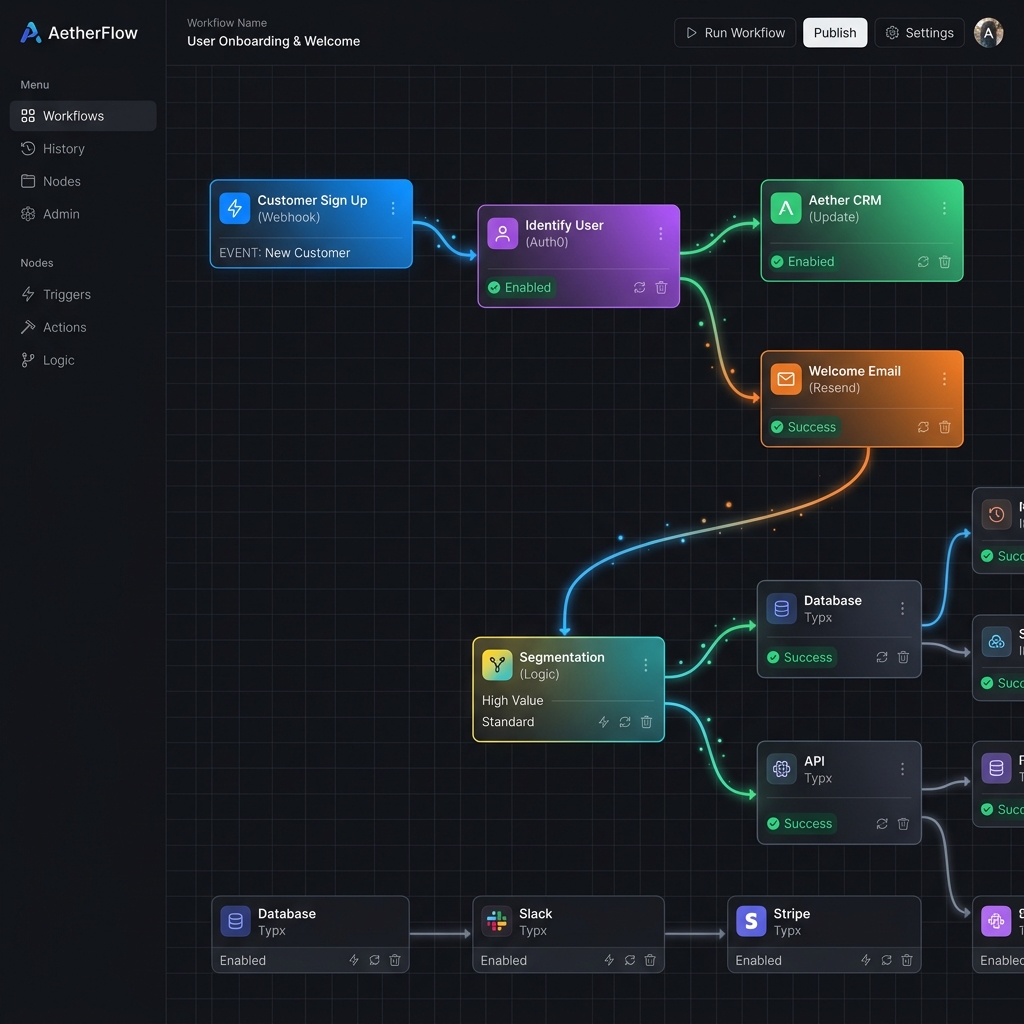Viewport: 1024px width, 1024px height.
Task: Select Triggers in Nodes section
Action: [x=56, y=294]
